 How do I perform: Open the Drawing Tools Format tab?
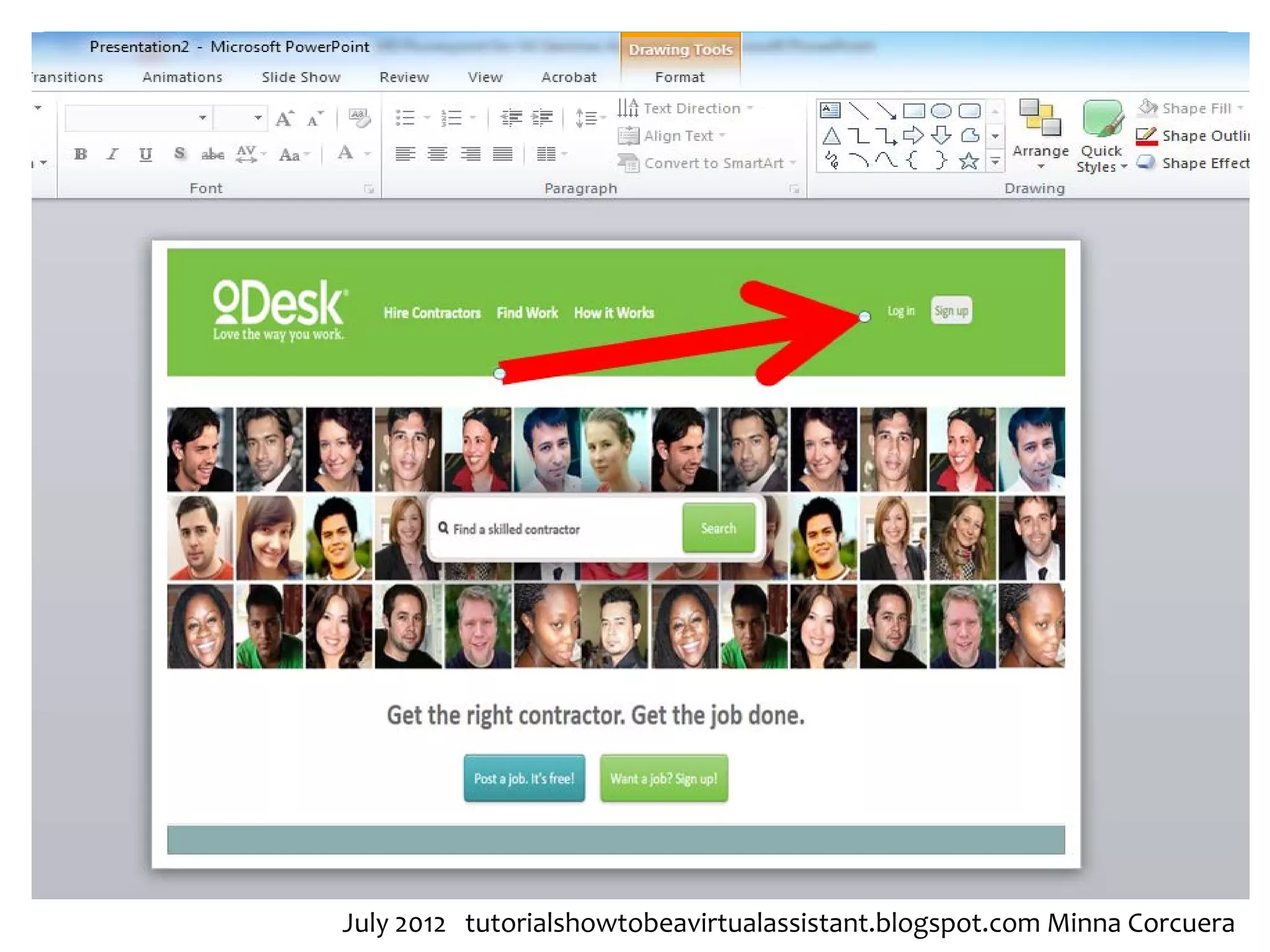(x=680, y=77)
